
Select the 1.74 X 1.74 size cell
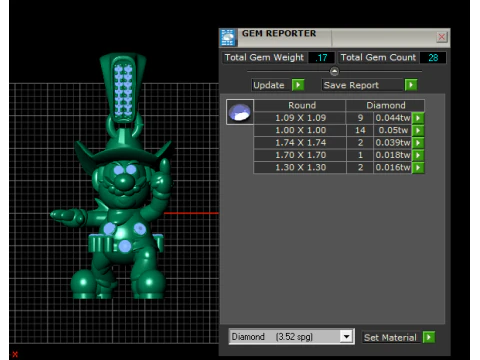[300, 143]
